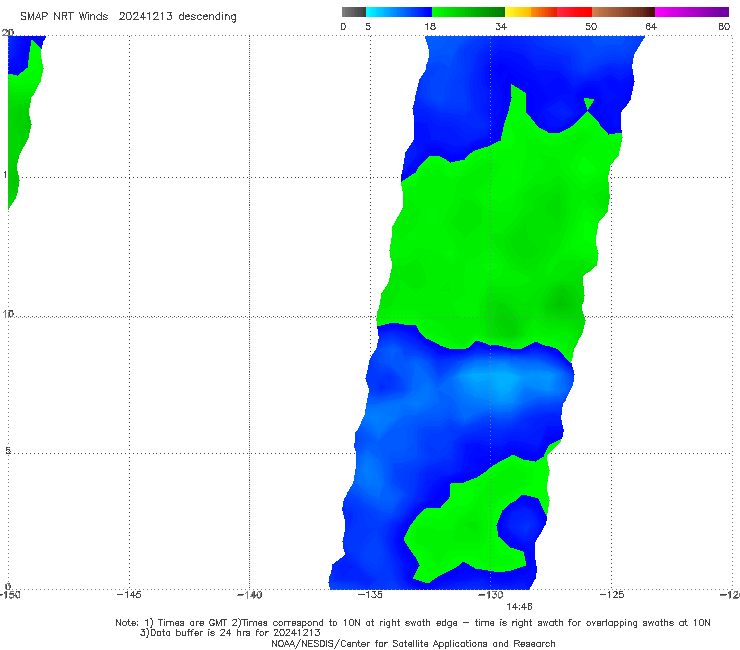The width and height of the screenshot is (740, 650).
Task: Click the color bar label '64'
Action: pos(651,26)
